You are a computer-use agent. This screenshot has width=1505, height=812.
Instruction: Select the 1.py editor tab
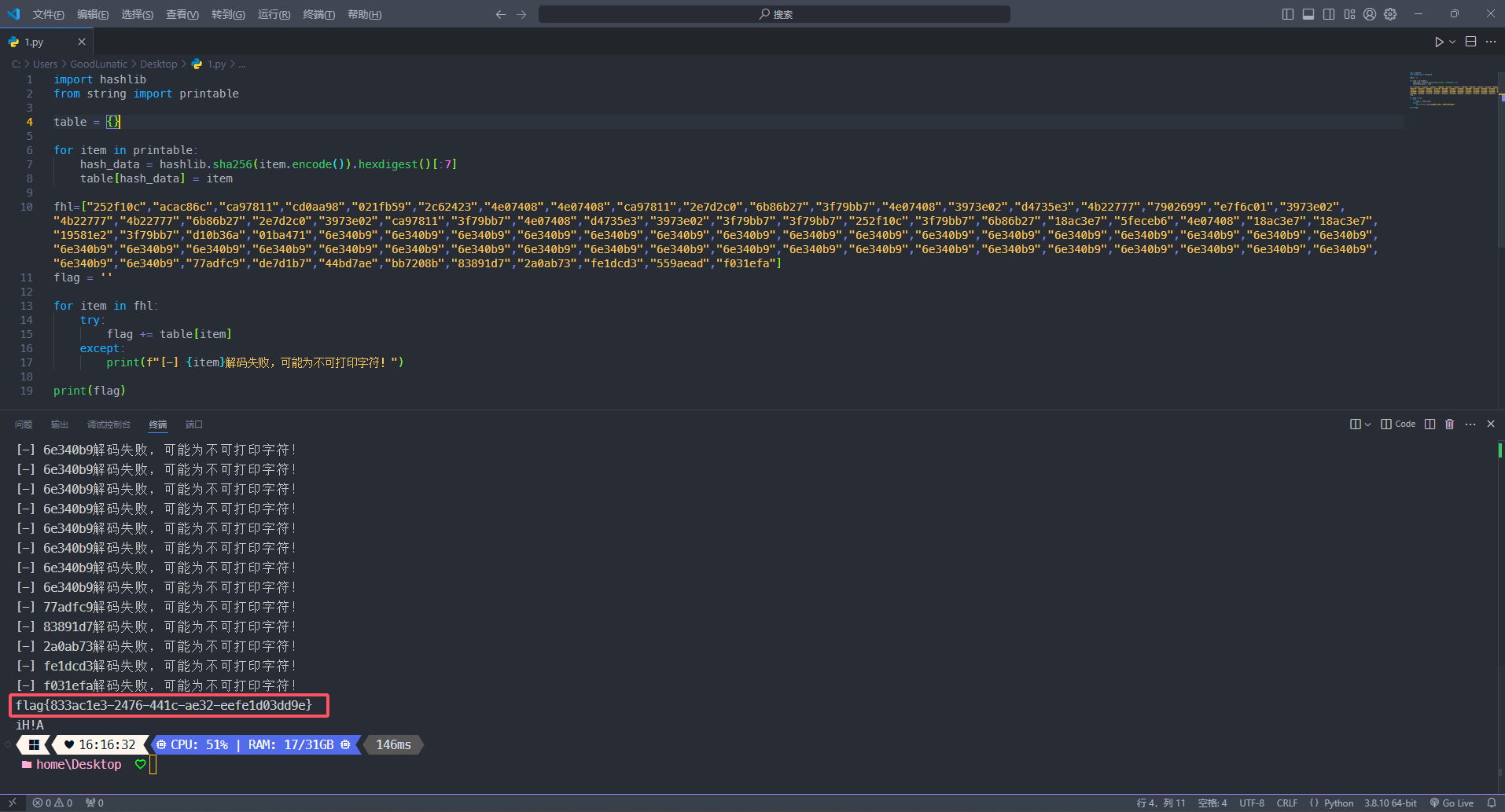[46, 42]
